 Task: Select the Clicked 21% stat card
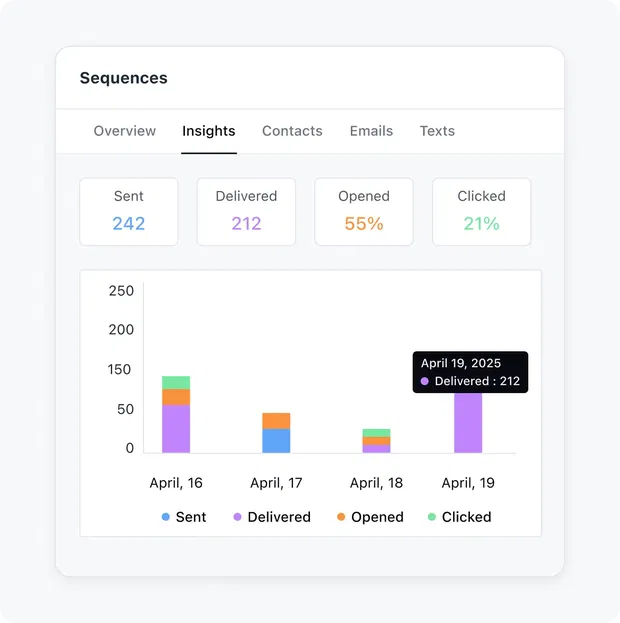pos(482,212)
